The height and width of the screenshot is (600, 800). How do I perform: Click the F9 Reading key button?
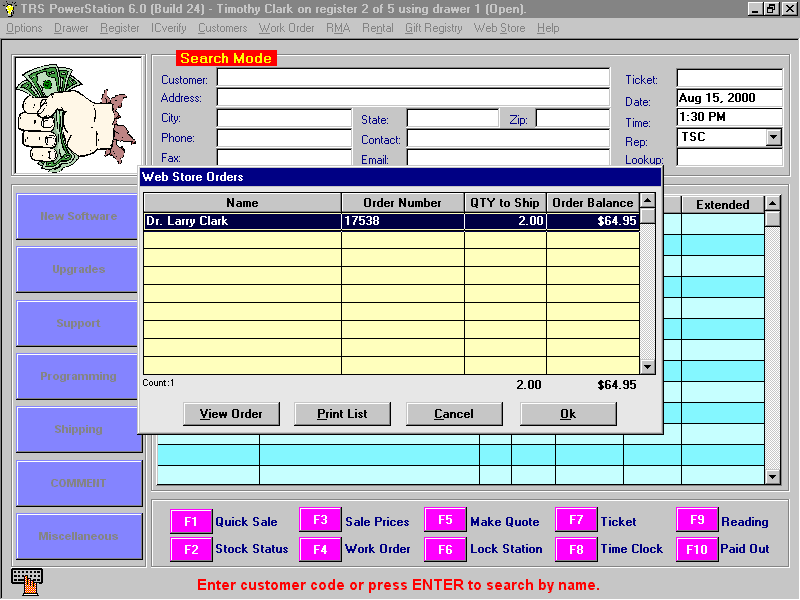[x=697, y=520]
